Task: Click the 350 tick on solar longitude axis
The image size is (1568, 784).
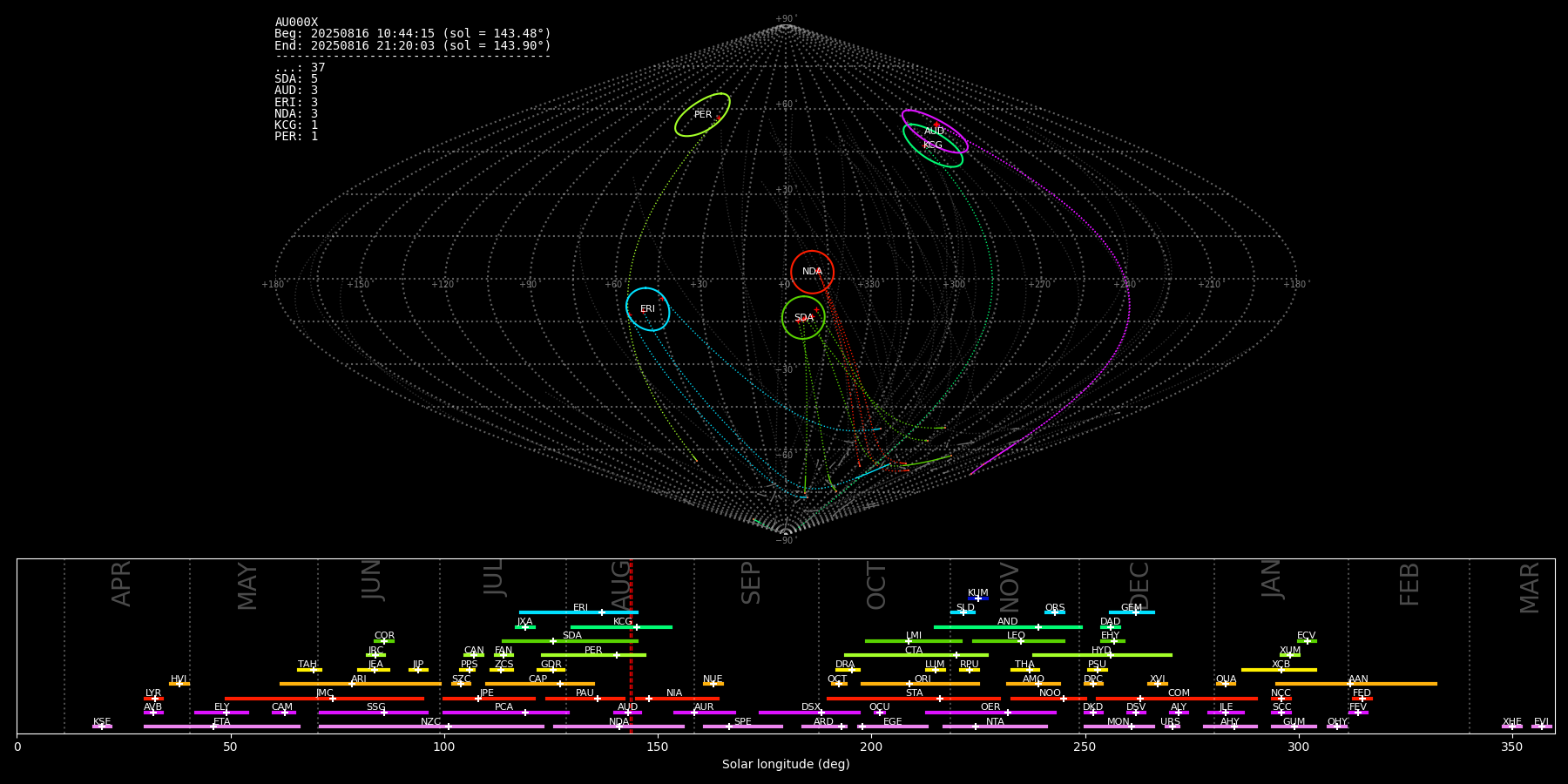Action: coord(1512,747)
